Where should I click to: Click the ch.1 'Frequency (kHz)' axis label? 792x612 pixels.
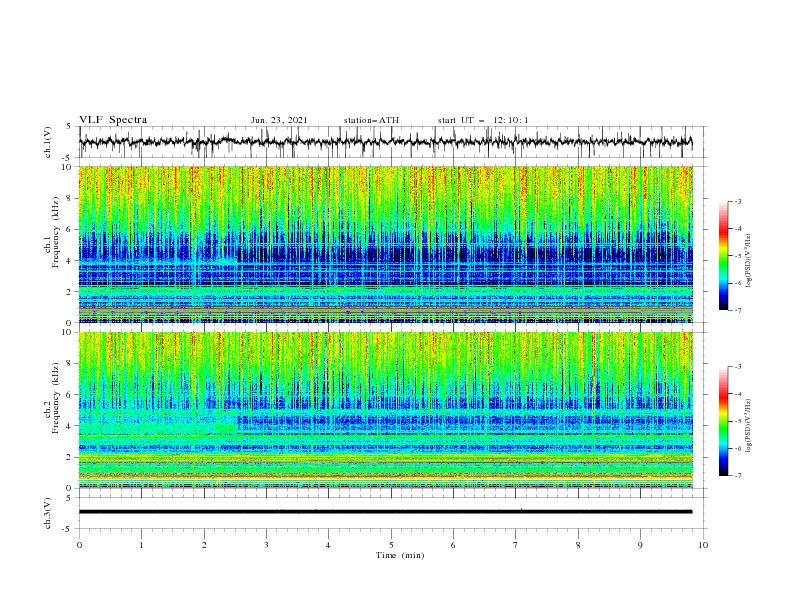[x=56, y=232]
